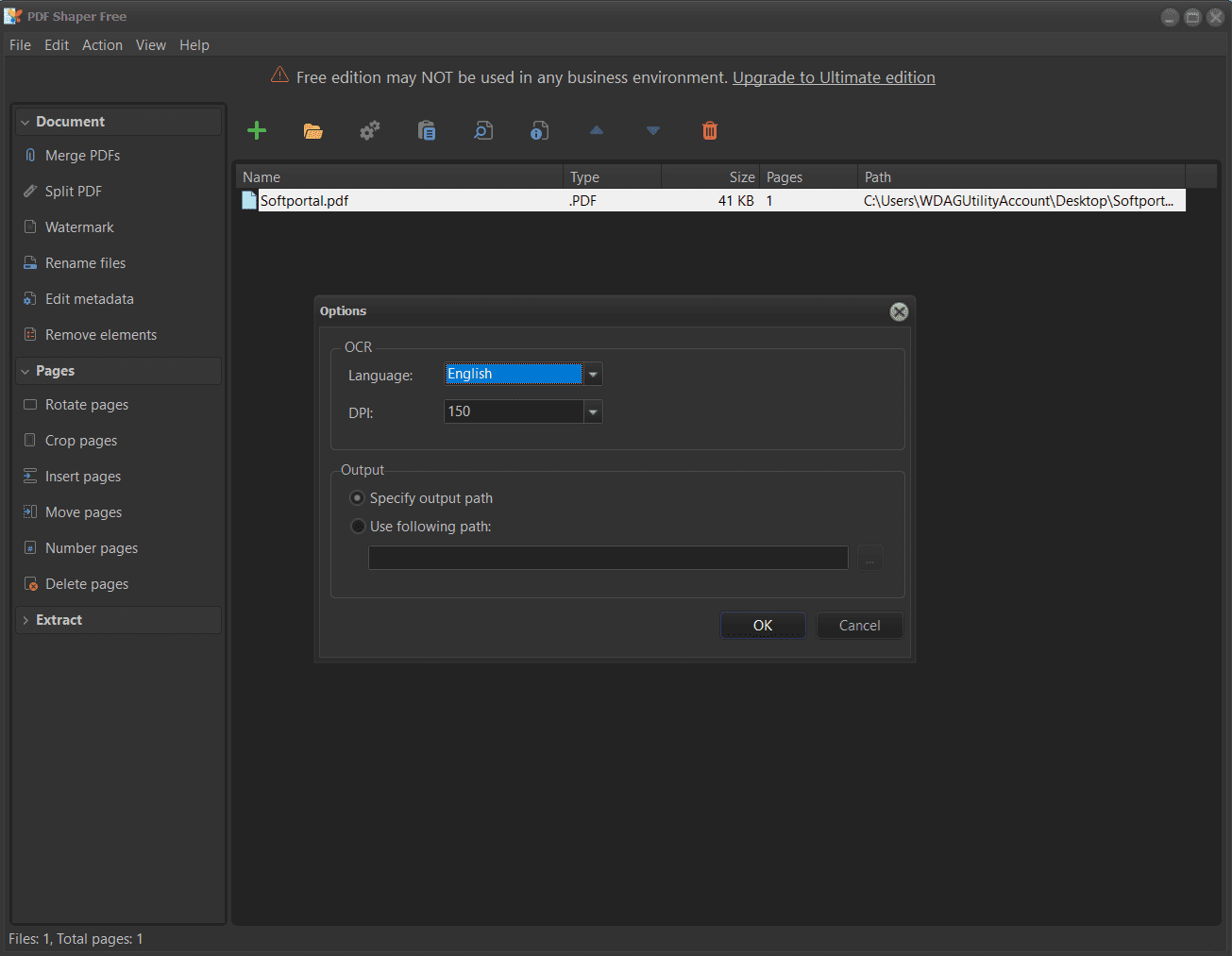Open the gears Process settings icon
1232x956 pixels.
point(370,131)
